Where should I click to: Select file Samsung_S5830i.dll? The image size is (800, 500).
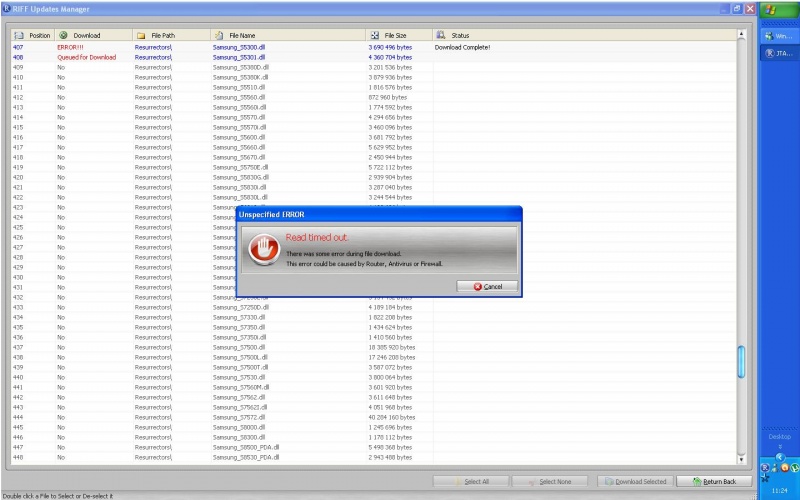click(x=239, y=187)
